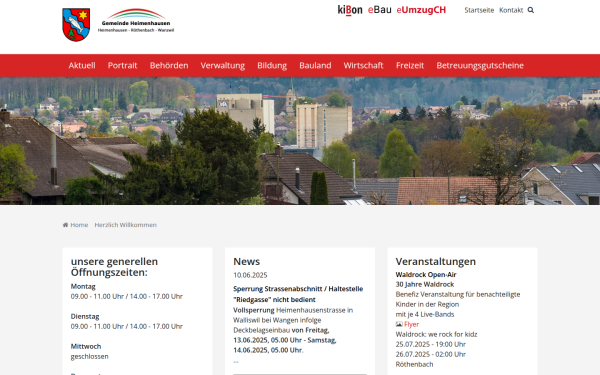Open the eUmzugCH service logo
This screenshot has width=600, height=375.
421,10
